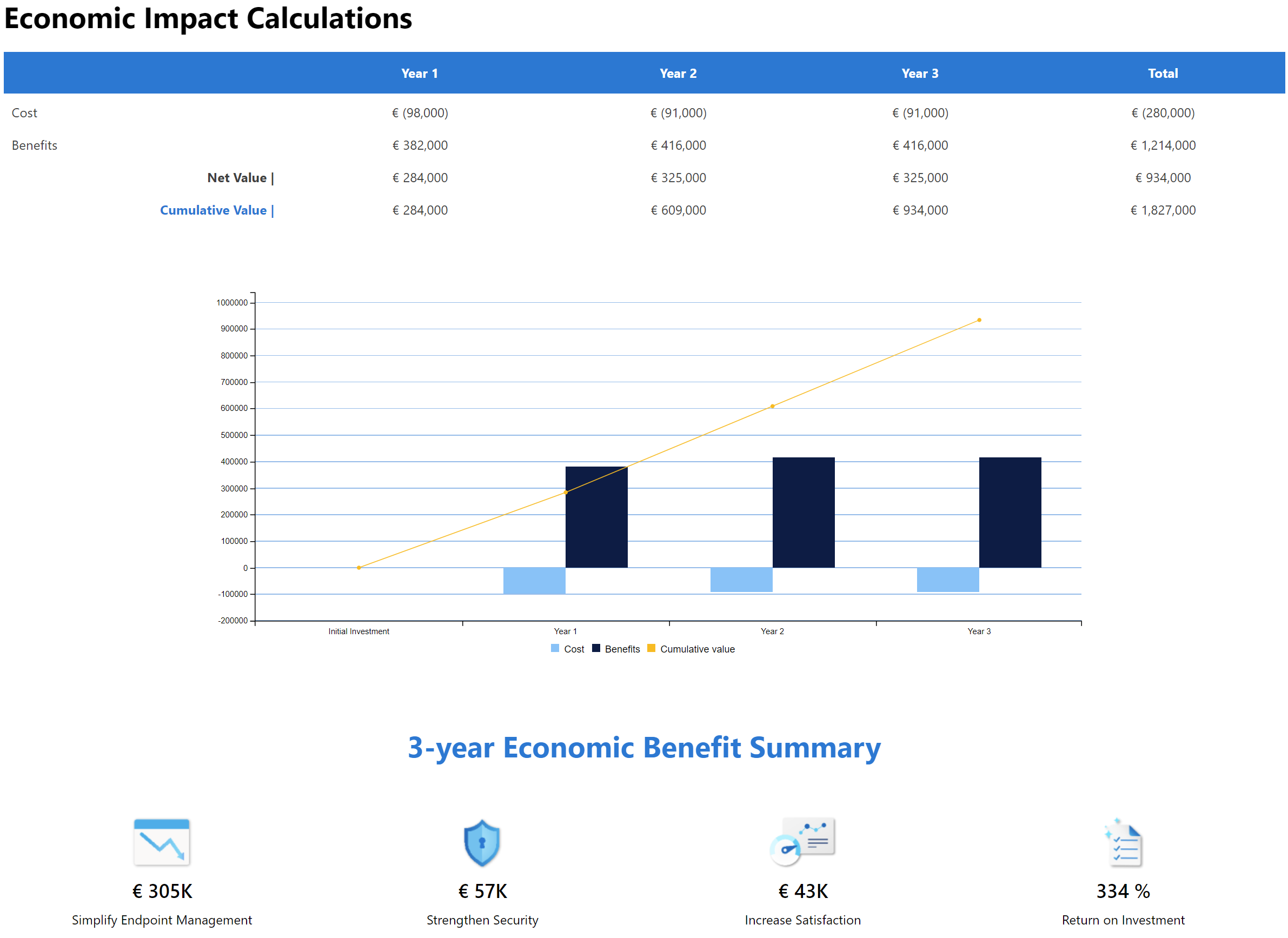Click the Year 3 column header

click(x=920, y=73)
